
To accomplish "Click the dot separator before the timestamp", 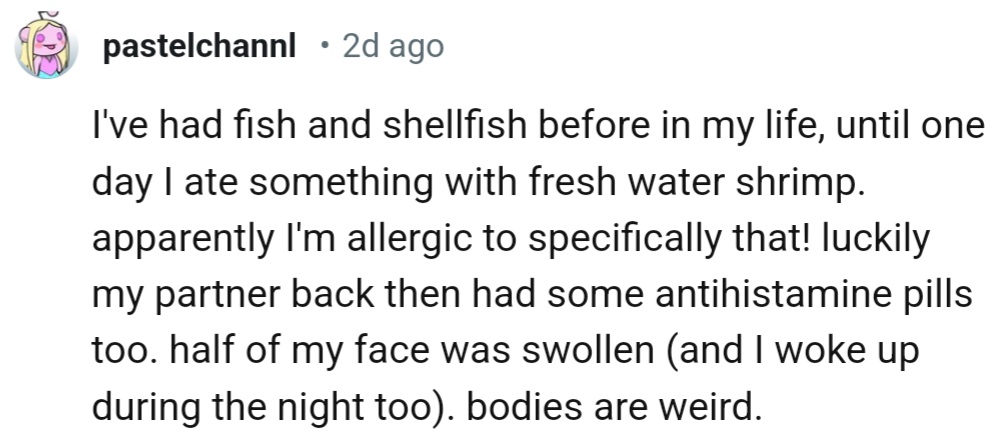I will [322, 47].
